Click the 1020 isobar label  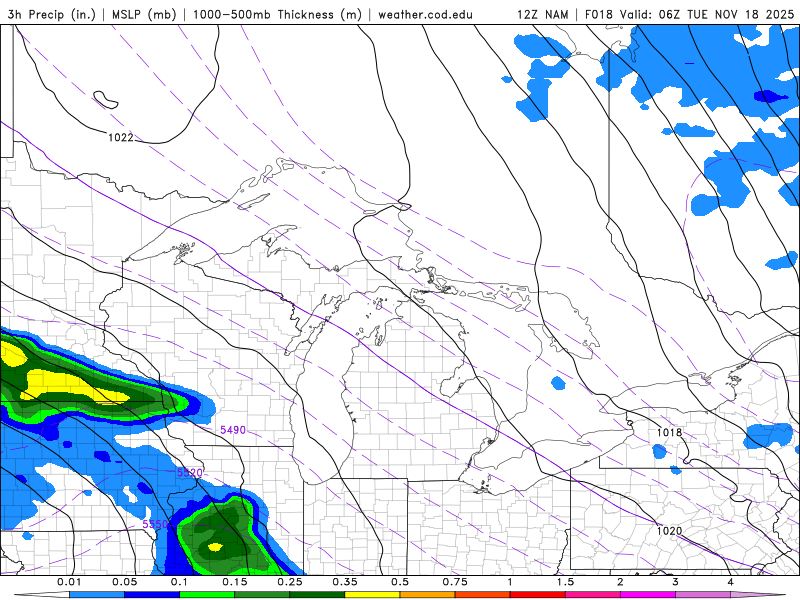click(x=669, y=531)
